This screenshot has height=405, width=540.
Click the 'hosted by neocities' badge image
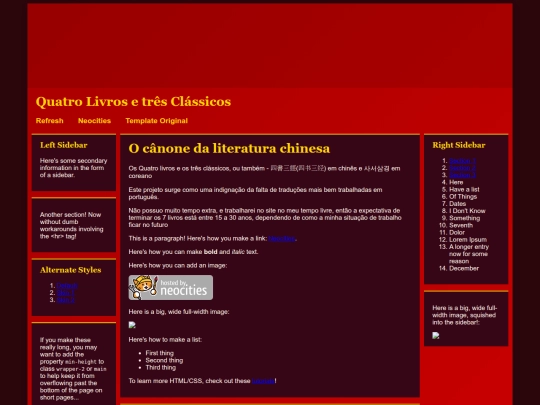[171, 288]
